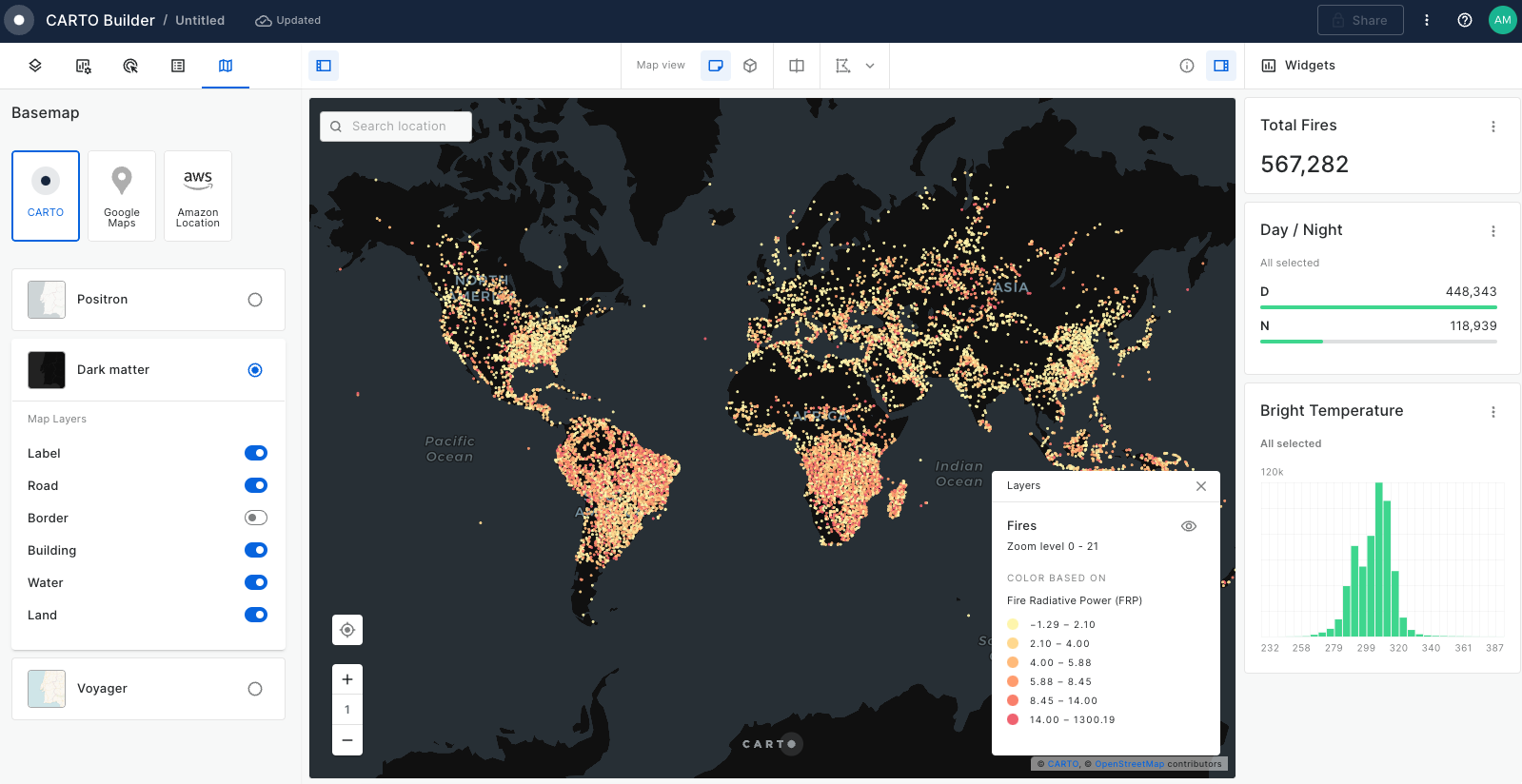Open Total Fires widget options menu
The image size is (1522, 784).
point(1492,127)
